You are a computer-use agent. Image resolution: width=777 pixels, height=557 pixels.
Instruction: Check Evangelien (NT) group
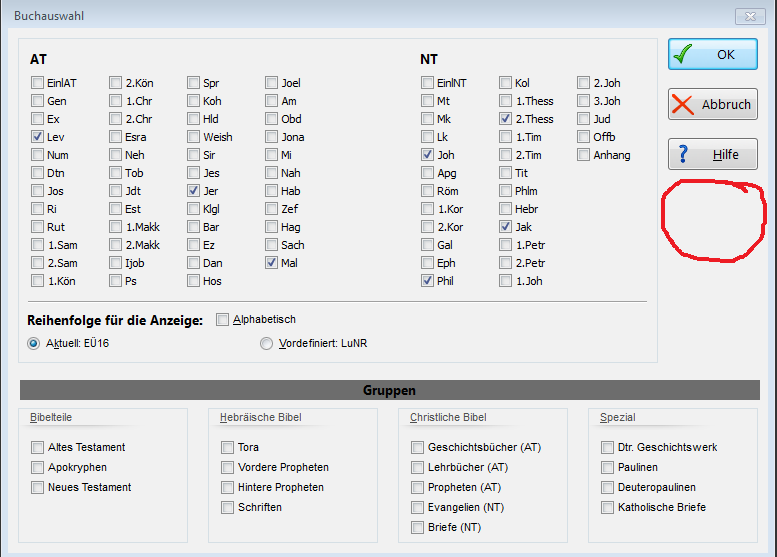417,507
